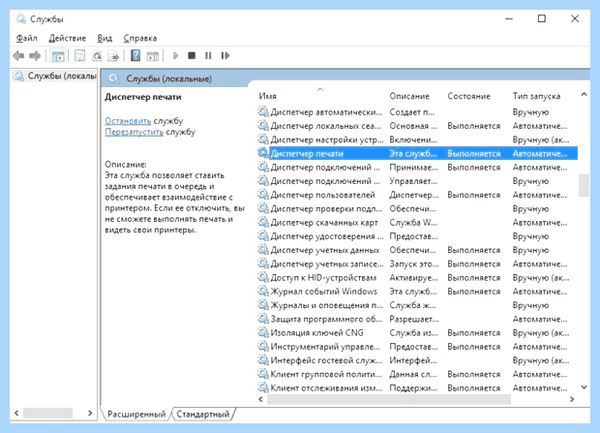600x433 pixels.
Task: Click Диспетчер печати name in highlighted row
Action: [x=307, y=153]
